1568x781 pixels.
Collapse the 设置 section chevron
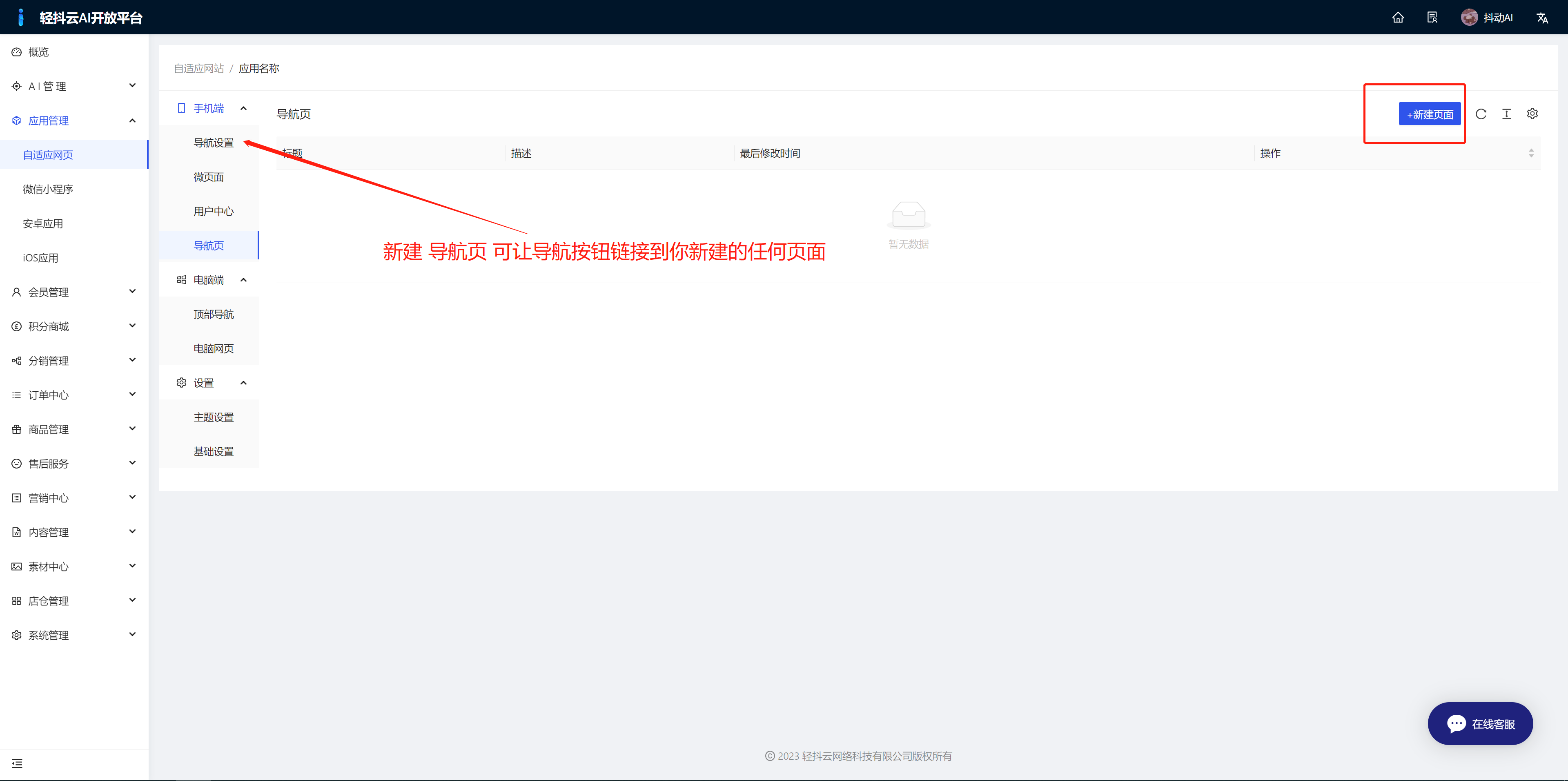[x=243, y=383]
